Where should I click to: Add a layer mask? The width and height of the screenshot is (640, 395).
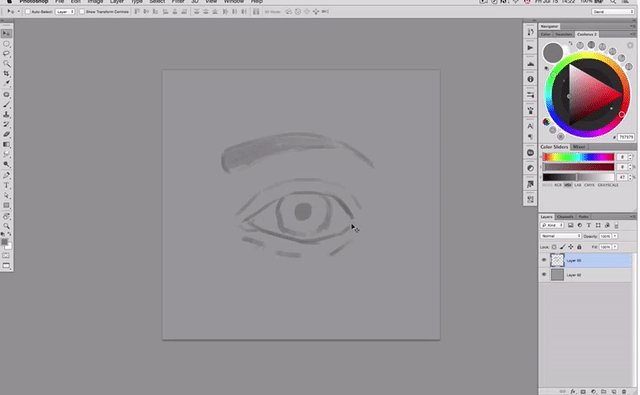[583, 391]
